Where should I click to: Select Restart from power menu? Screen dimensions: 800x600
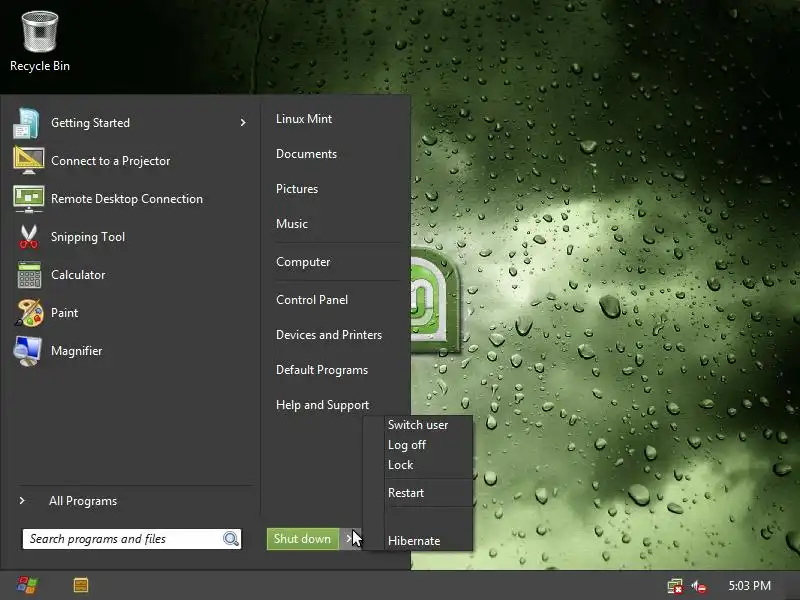click(x=406, y=493)
